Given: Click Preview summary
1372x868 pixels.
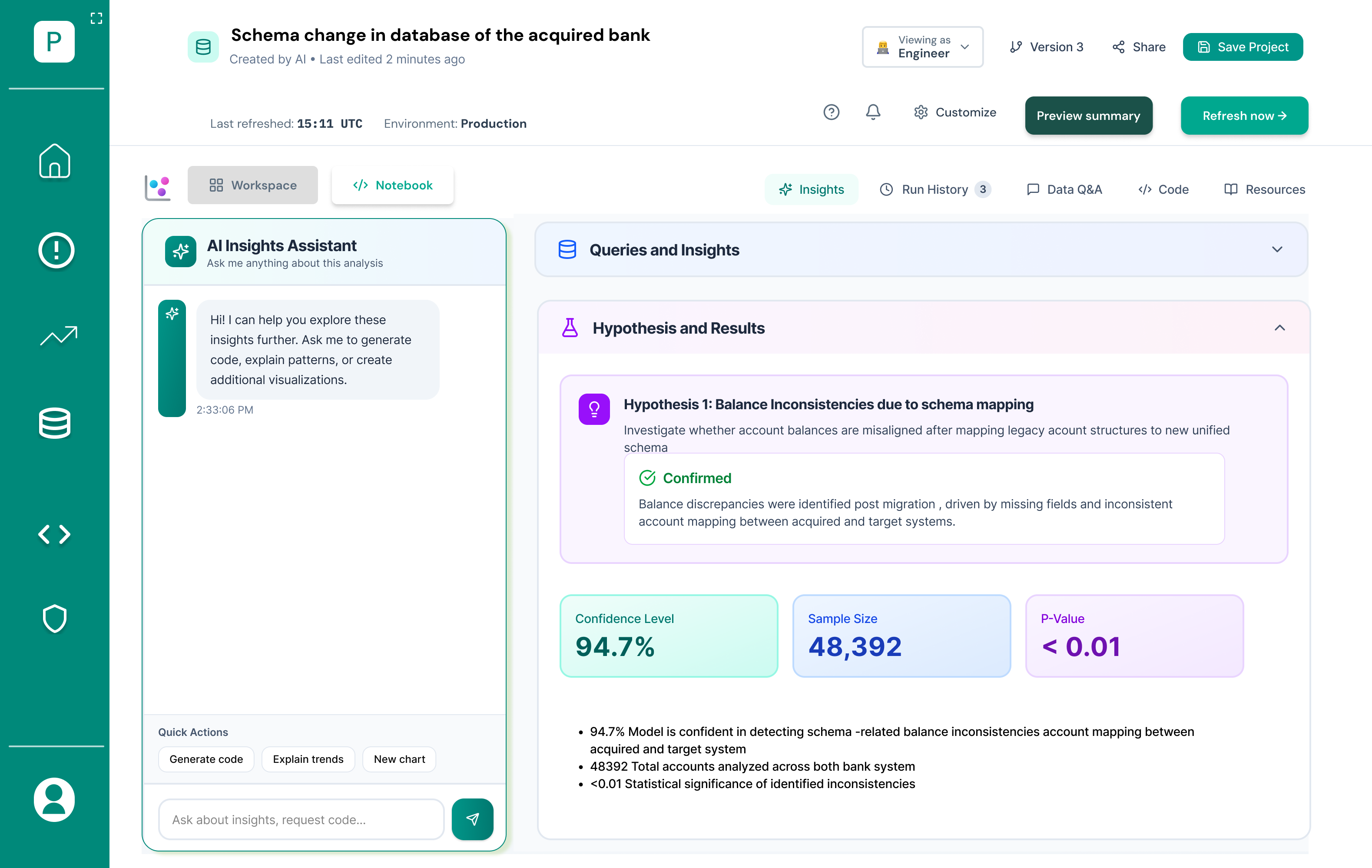Looking at the screenshot, I should tap(1088, 116).
